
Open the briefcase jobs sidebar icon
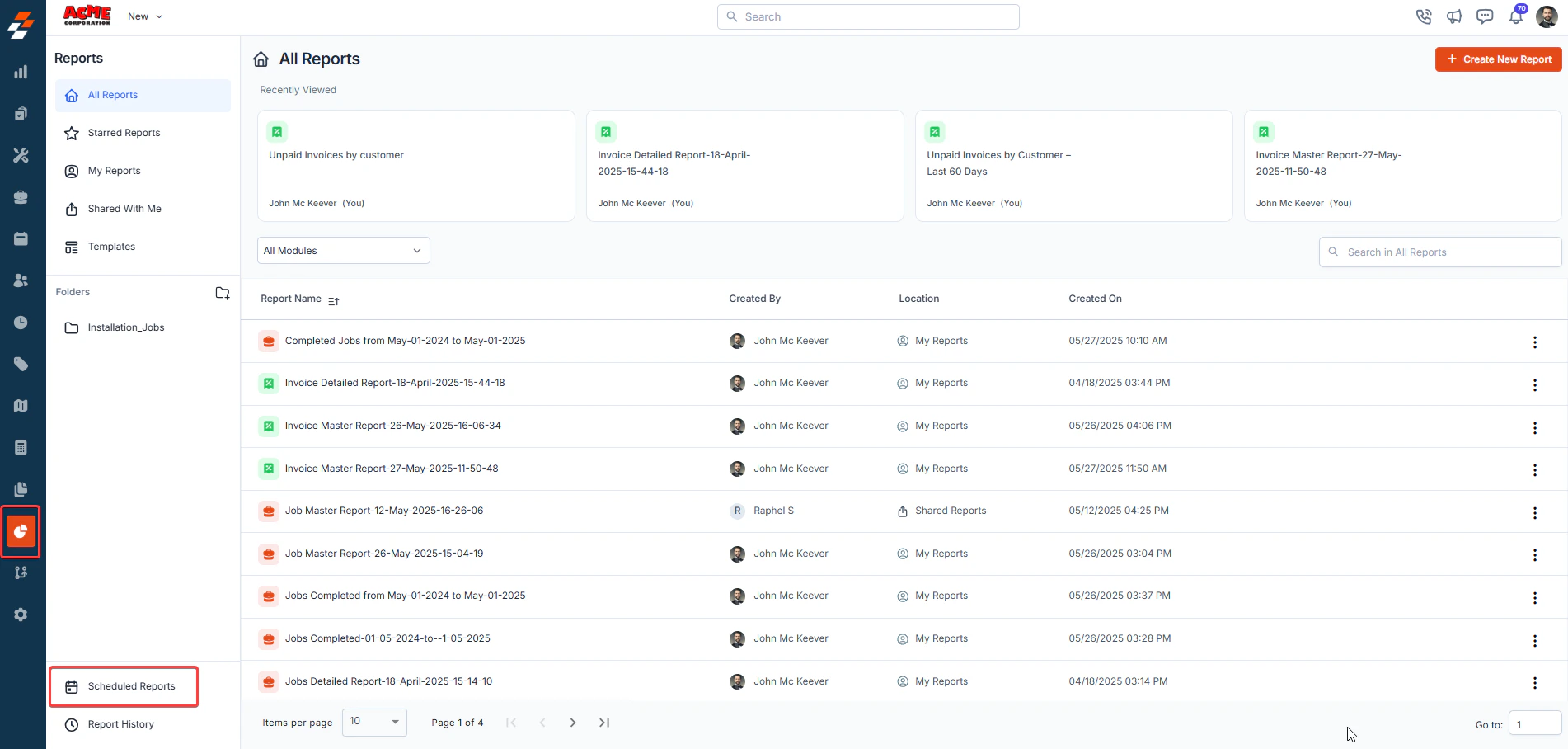click(21, 197)
